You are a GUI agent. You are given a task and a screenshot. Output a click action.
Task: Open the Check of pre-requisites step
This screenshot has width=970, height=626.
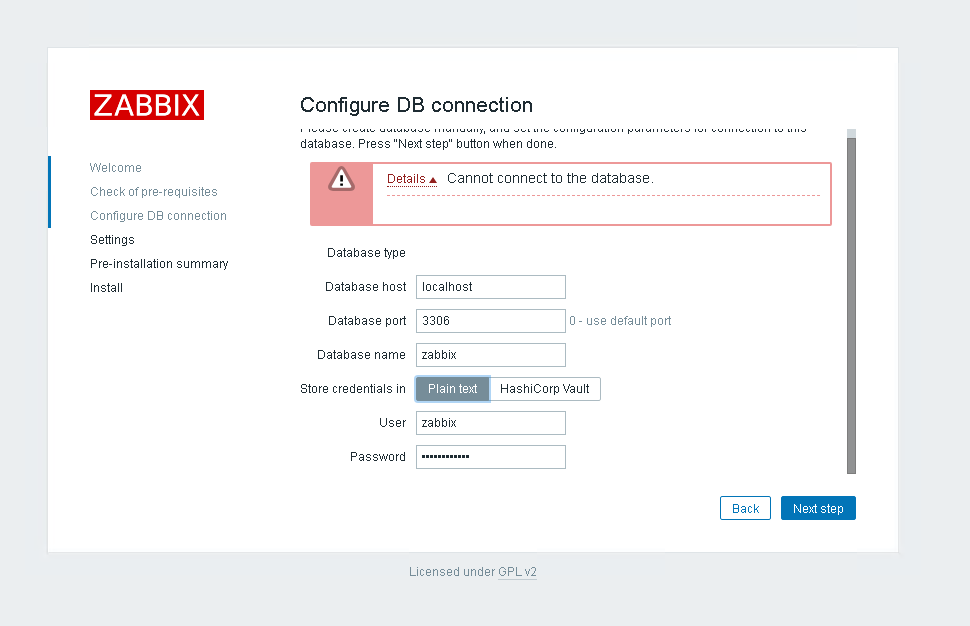154,192
